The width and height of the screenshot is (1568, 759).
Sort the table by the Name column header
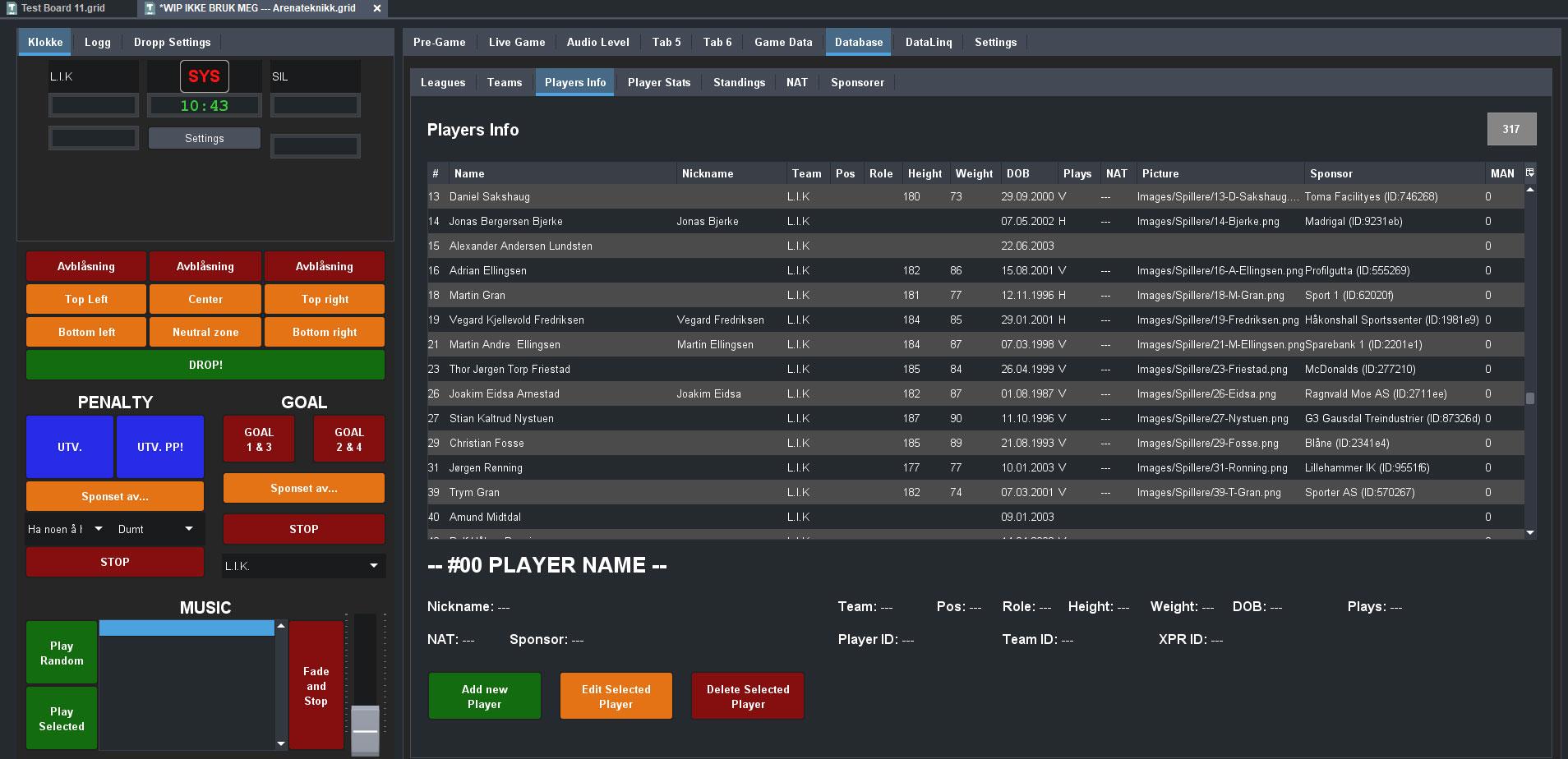pyautogui.click(x=563, y=173)
